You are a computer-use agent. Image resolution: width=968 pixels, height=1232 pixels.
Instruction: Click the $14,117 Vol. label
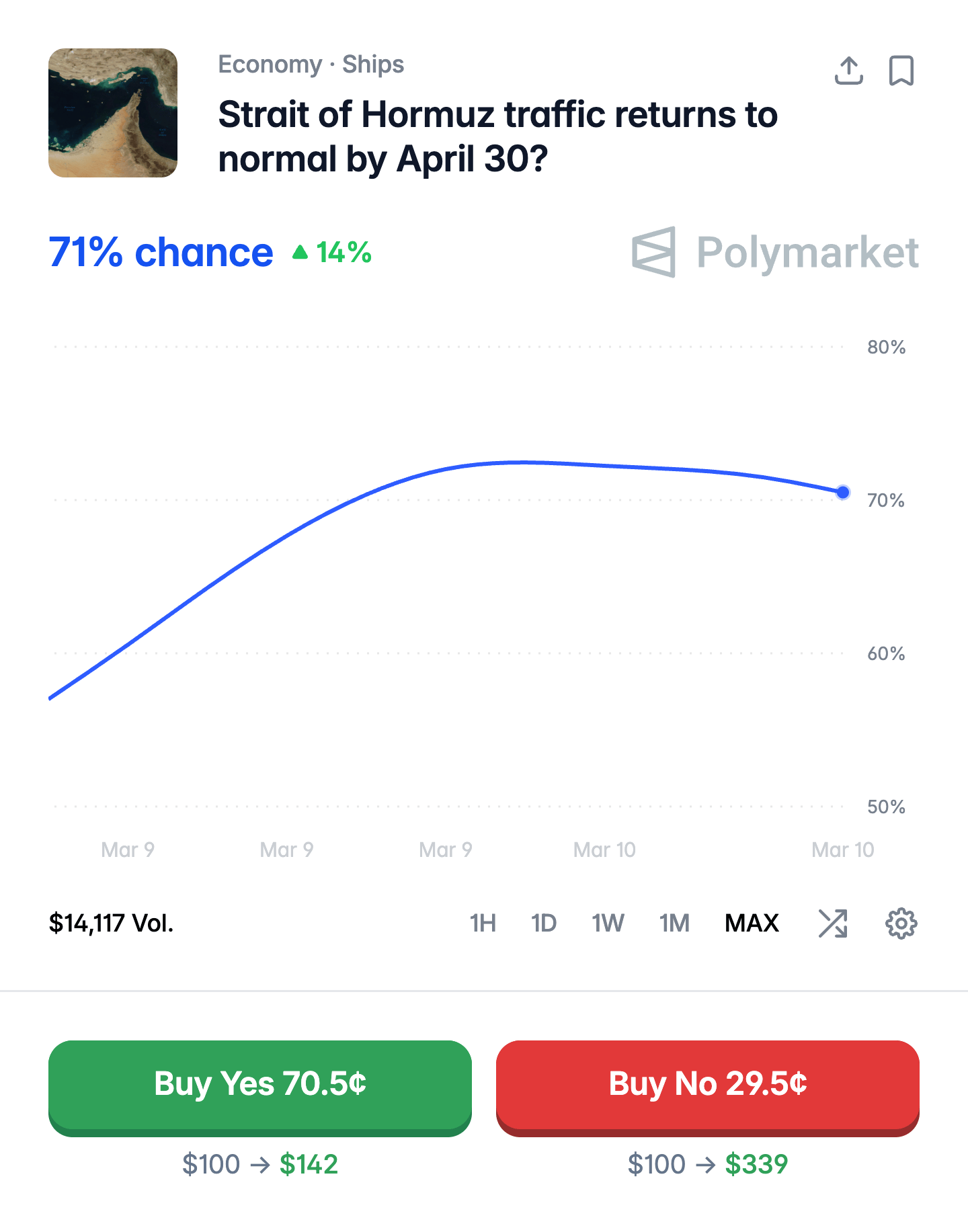click(x=112, y=923)
